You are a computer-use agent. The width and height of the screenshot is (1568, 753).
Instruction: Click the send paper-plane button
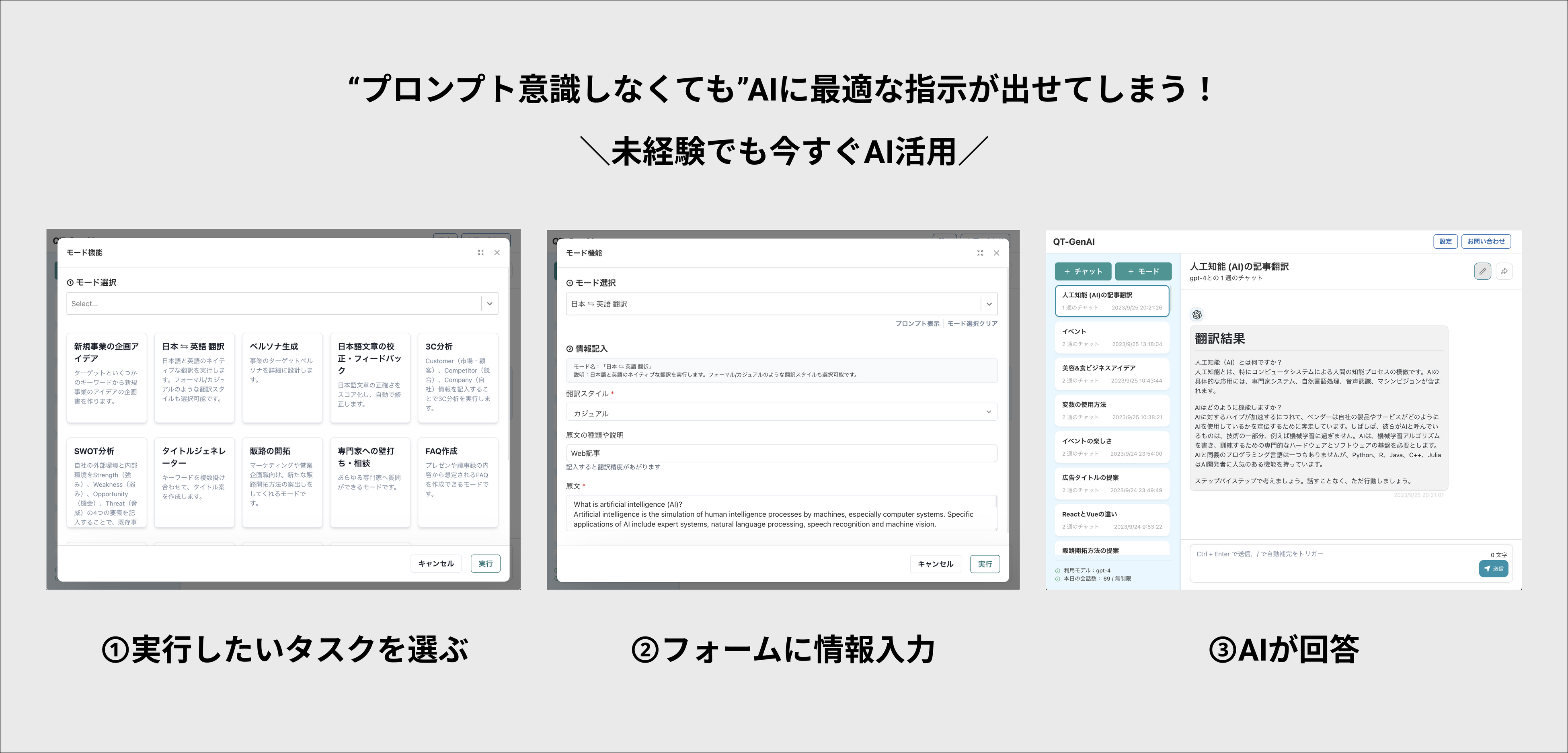(1493, 569)
